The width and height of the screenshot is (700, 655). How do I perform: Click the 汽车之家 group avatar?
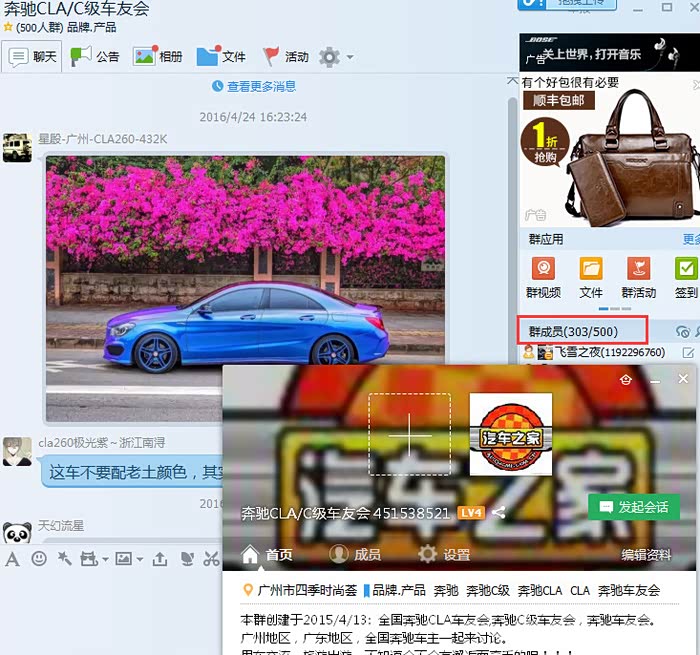click(x=511, y=434)
